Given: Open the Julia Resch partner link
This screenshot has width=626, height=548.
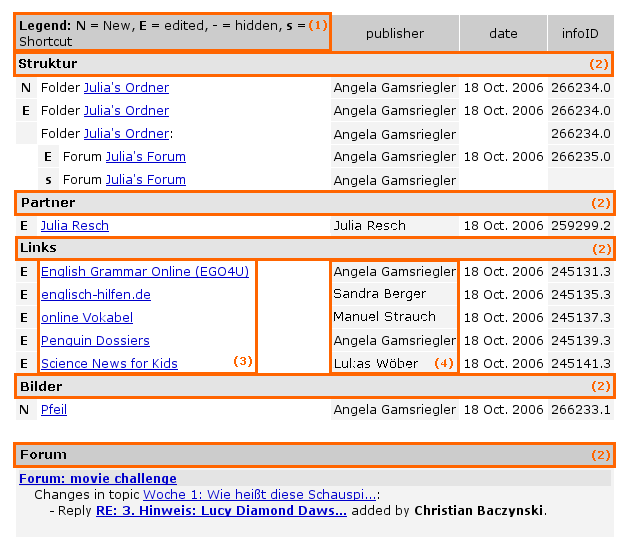Looking at the screenshot, I should click(x=75, y=226).
